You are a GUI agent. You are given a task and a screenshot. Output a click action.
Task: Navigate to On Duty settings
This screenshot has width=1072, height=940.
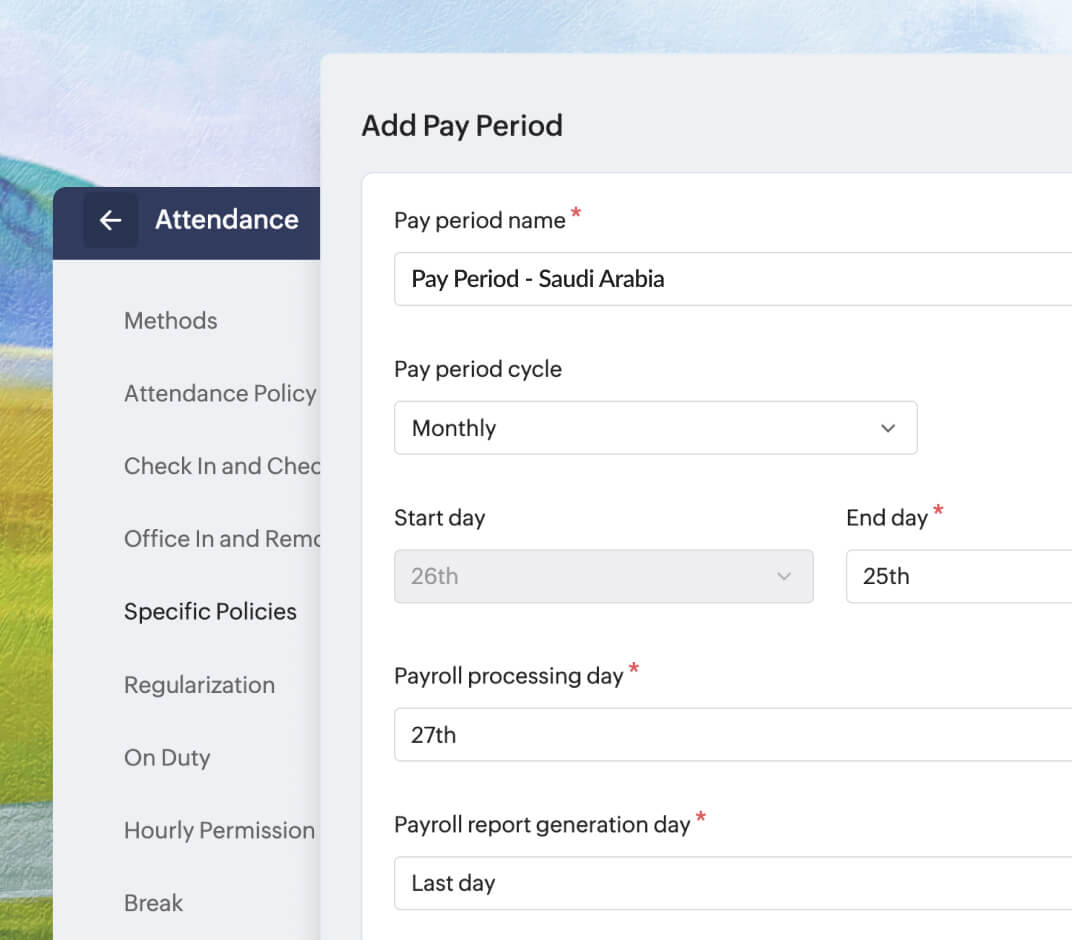167,757
